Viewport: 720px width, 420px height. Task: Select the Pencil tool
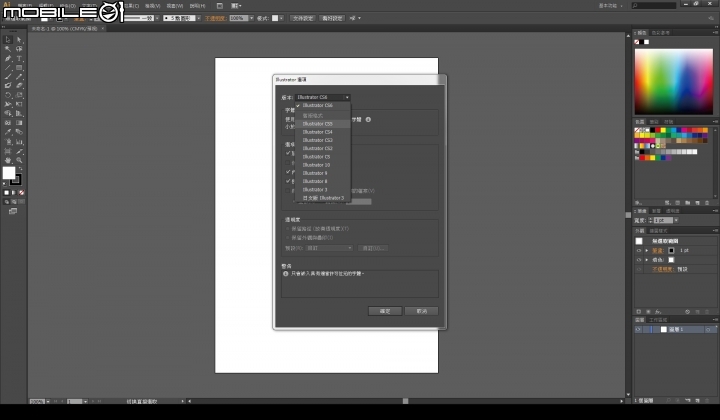click(19, 77)
